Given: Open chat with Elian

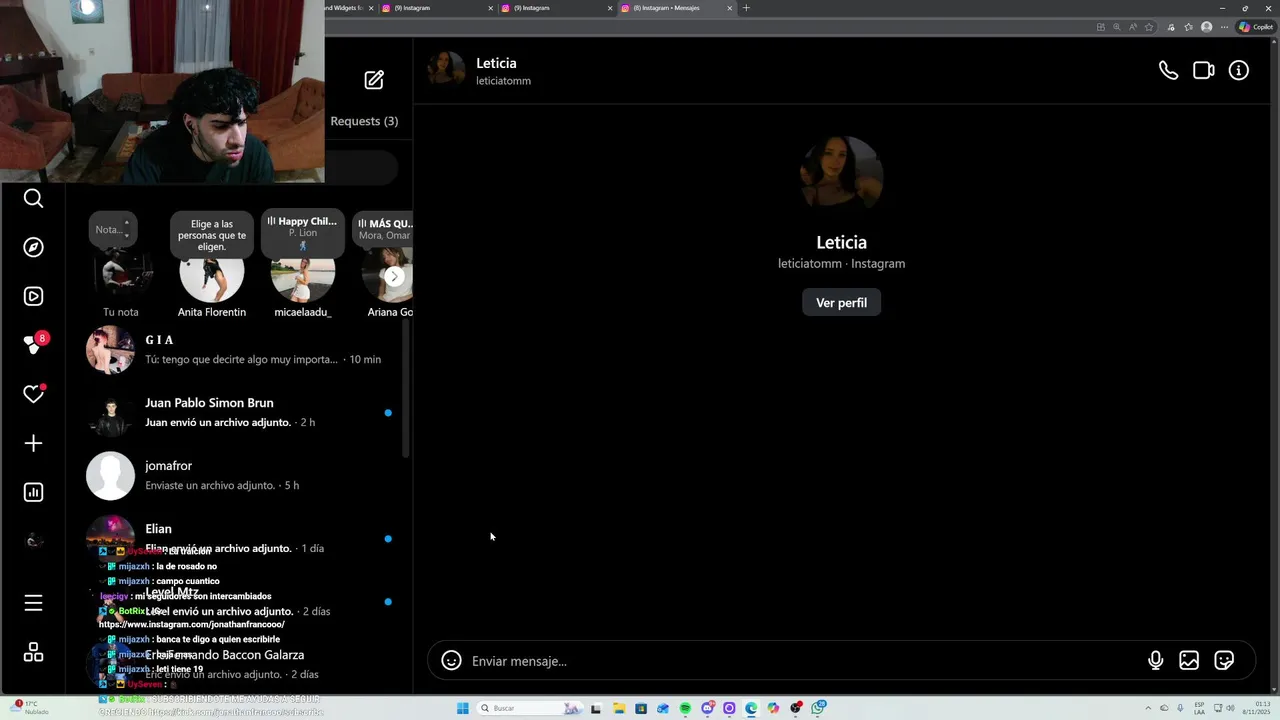Looking at the screenshot, I should [x=240, y=538].
